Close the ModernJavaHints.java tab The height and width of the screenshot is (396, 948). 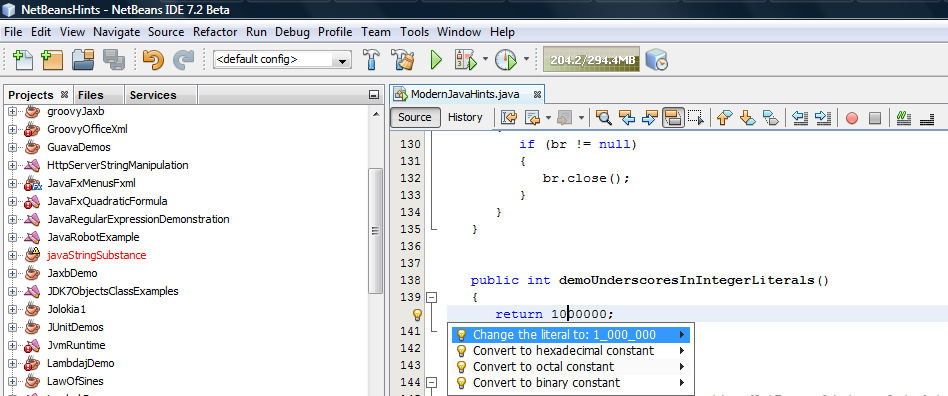[x=536, y=94]
